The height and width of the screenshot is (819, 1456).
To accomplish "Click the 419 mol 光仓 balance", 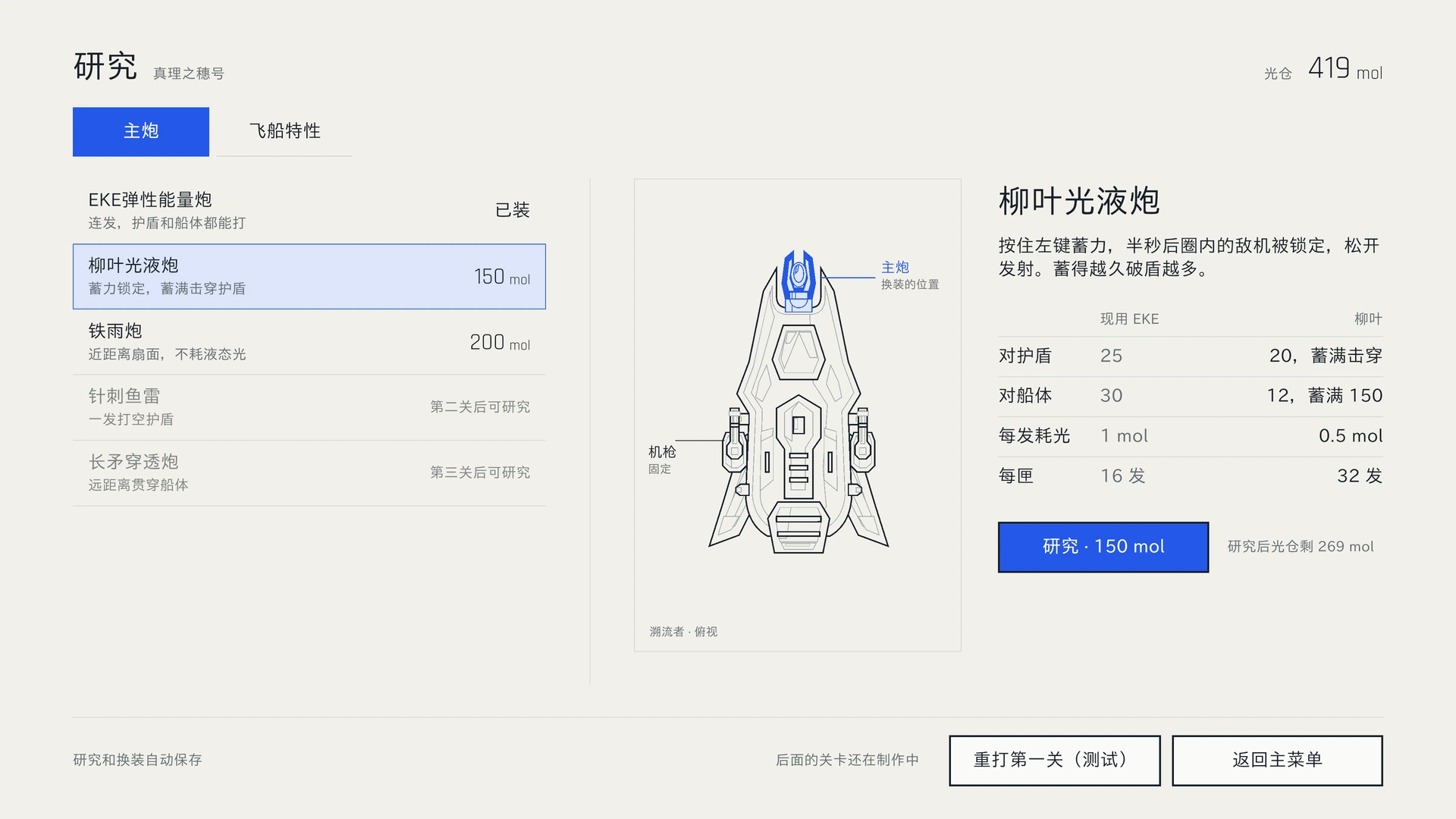I will click(1345, 69).
